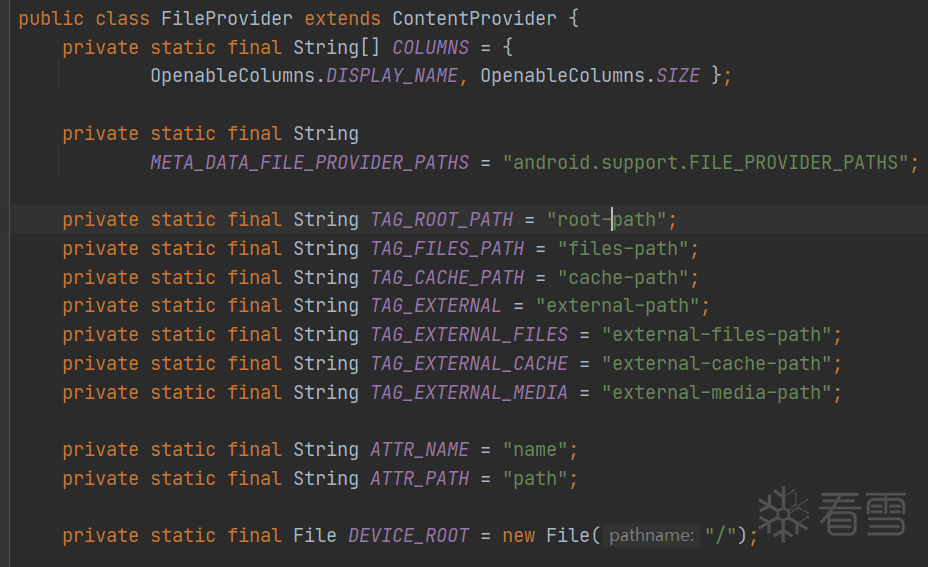Click the TAG_EXTERNAL_MEDIA constant
Image resolution: width=928 pixels, height=567 pixels.
[x=469, y=393]
